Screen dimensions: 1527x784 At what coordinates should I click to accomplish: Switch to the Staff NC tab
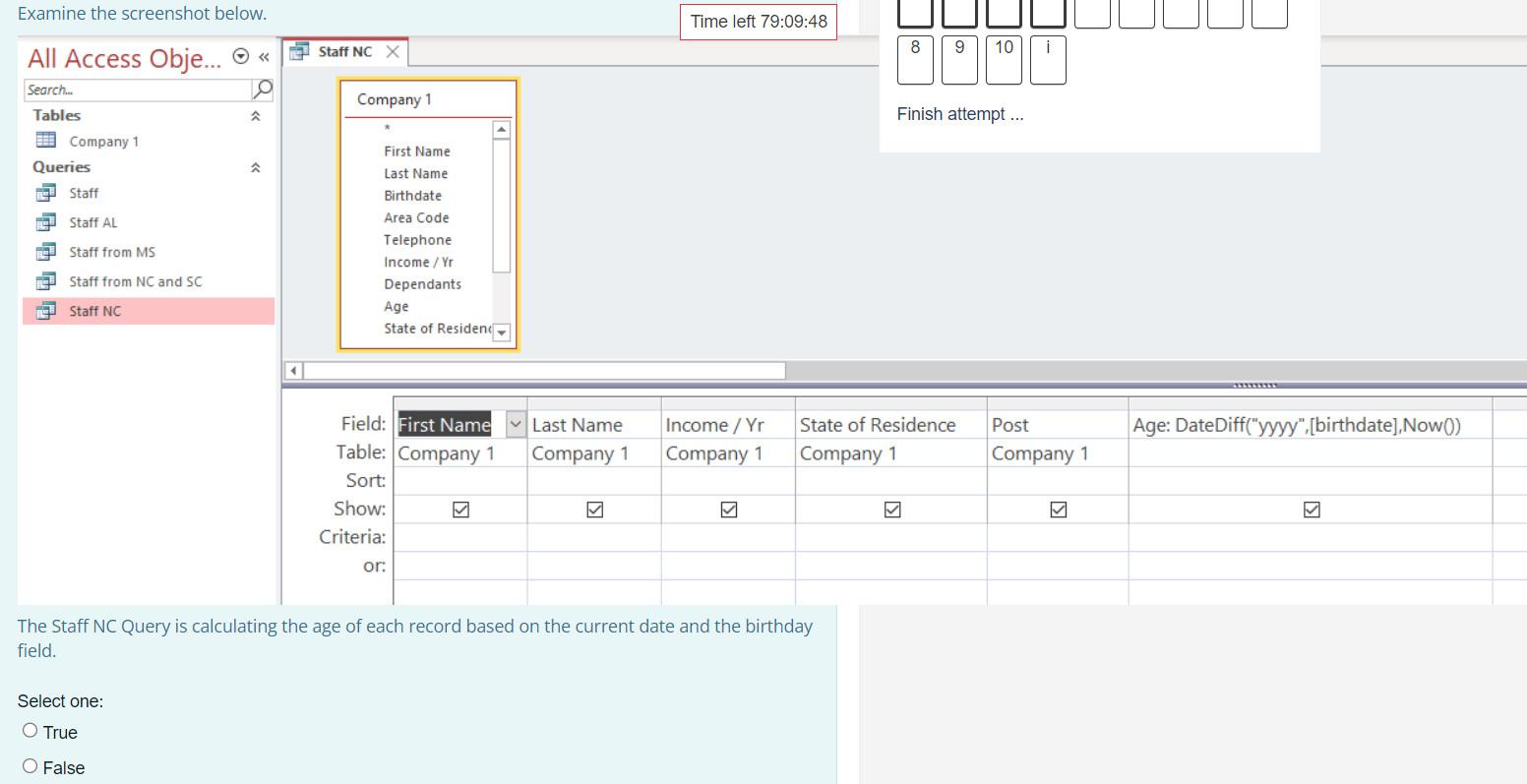pos(343,51)
